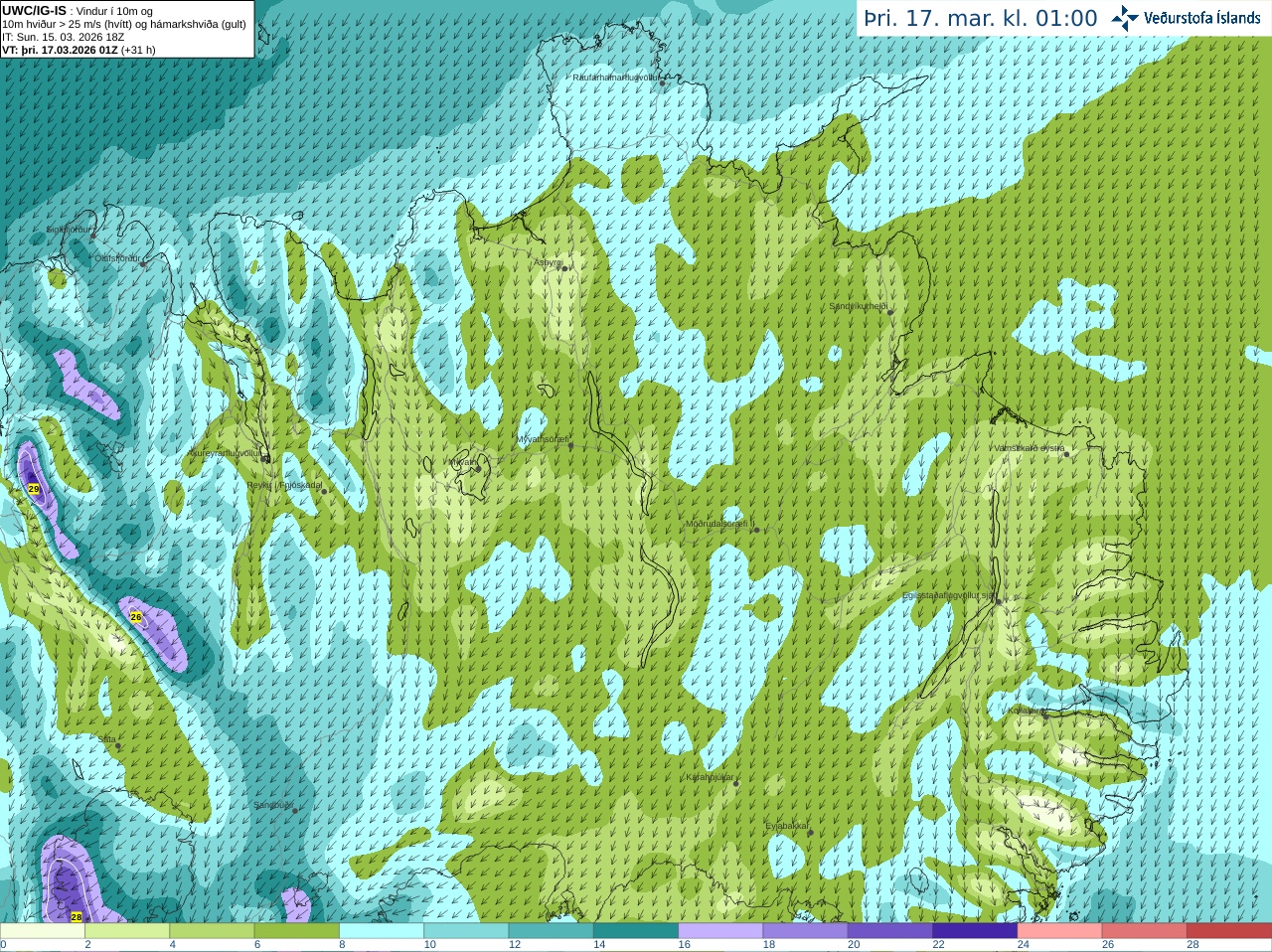Click the Kollaleira station label
Image resolution: width=1272 pixels, height=952 pixels.
tap(1026, 711)
